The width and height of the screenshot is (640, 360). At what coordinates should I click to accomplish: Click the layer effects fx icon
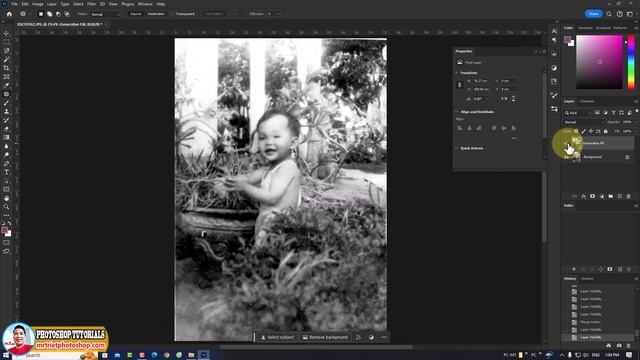coord(584,196)
